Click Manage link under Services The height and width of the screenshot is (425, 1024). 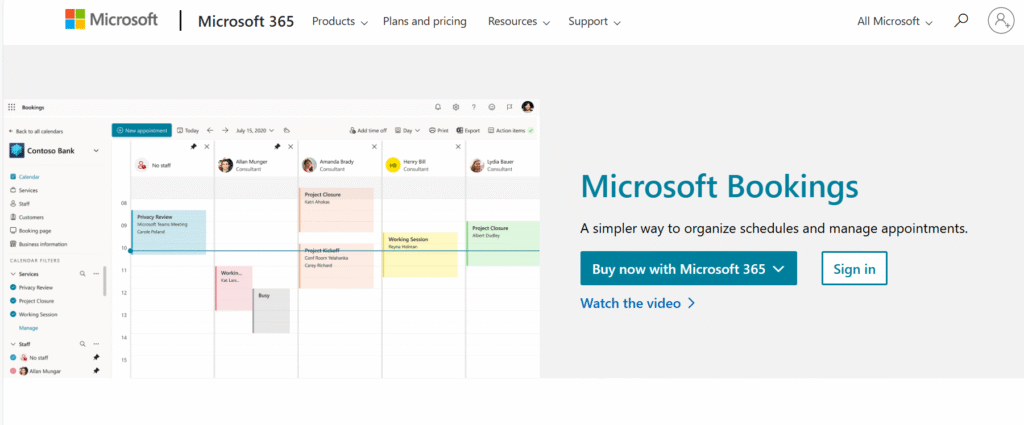coord(28,328)
